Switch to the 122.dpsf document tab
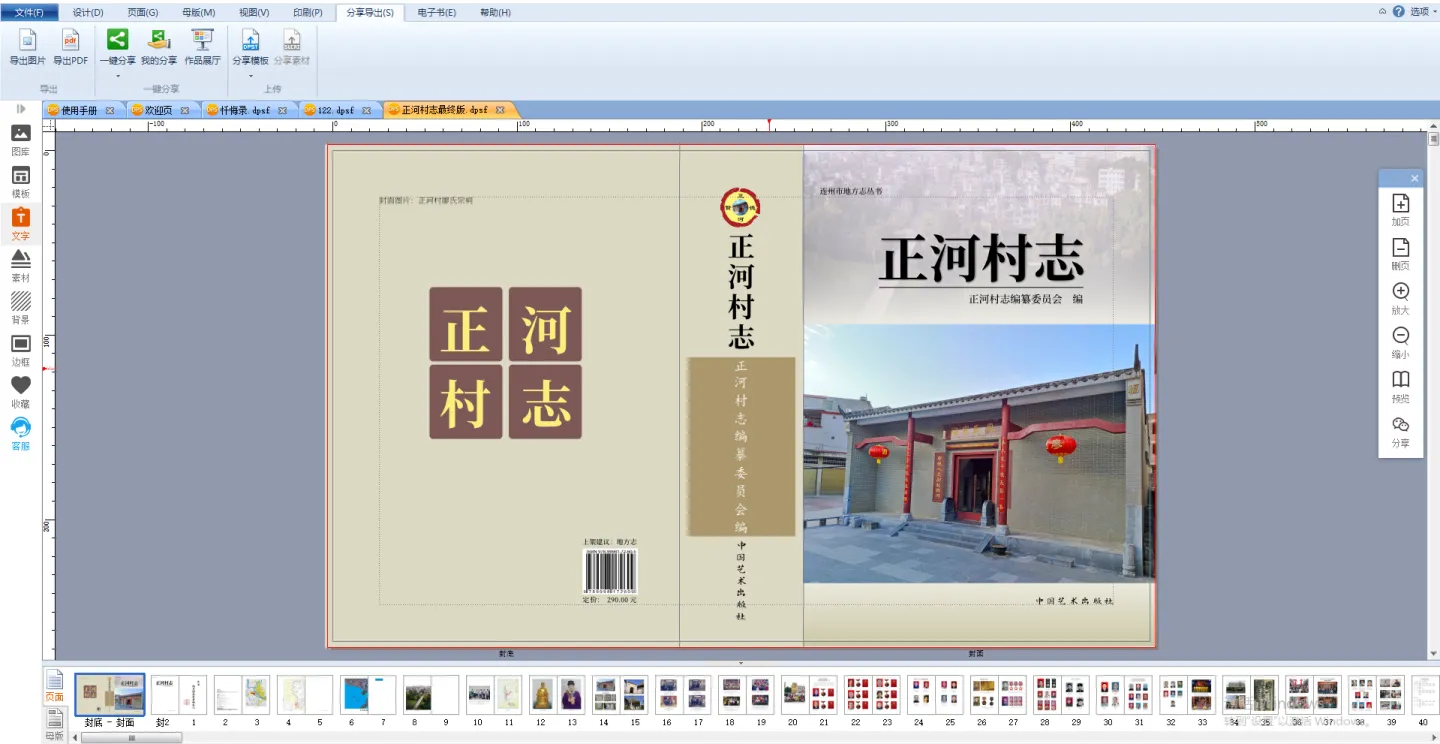1440x744 pixels. click(x=335, y=110)
